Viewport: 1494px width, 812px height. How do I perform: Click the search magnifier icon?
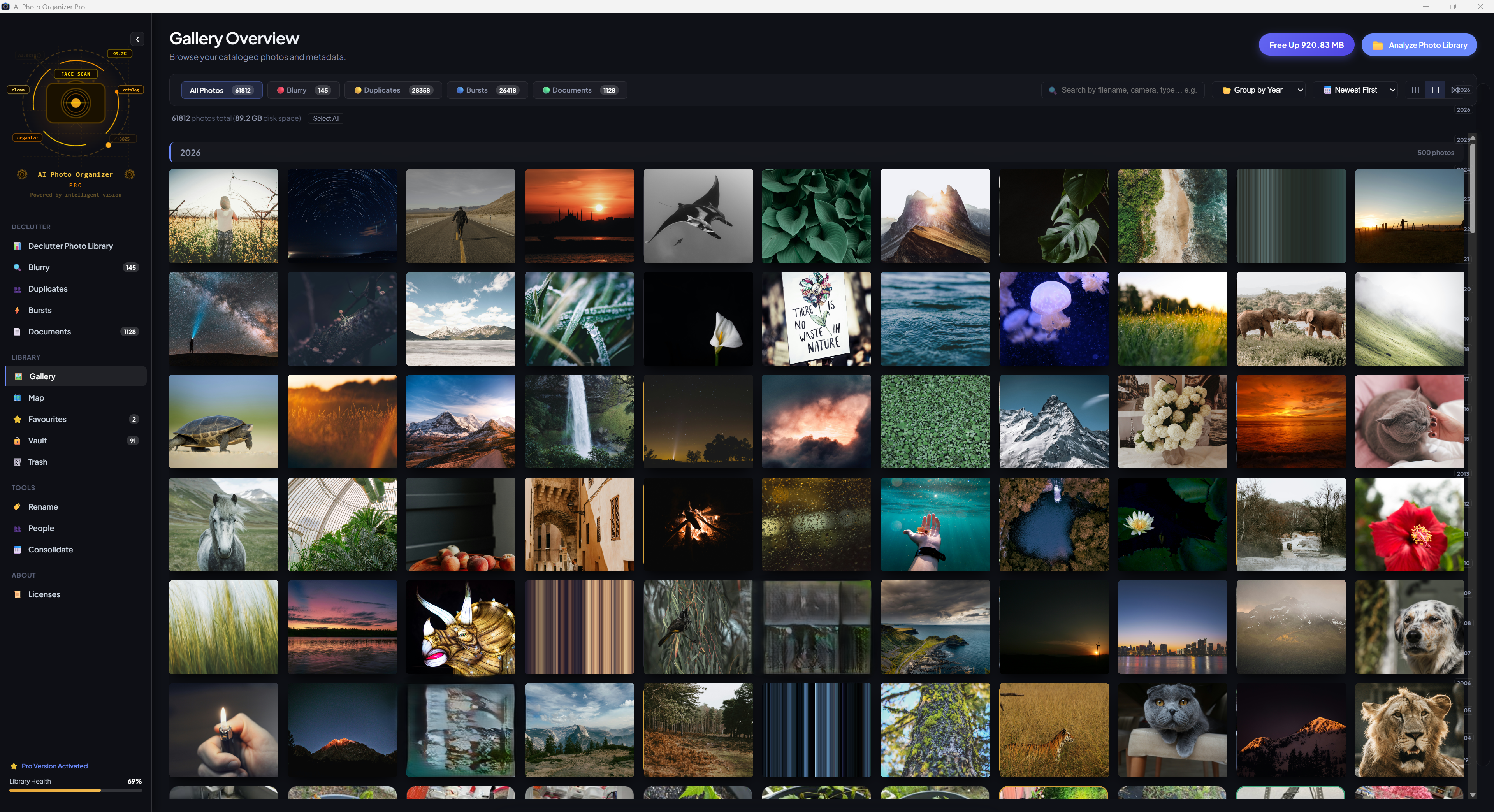[x=1052, y=90]
